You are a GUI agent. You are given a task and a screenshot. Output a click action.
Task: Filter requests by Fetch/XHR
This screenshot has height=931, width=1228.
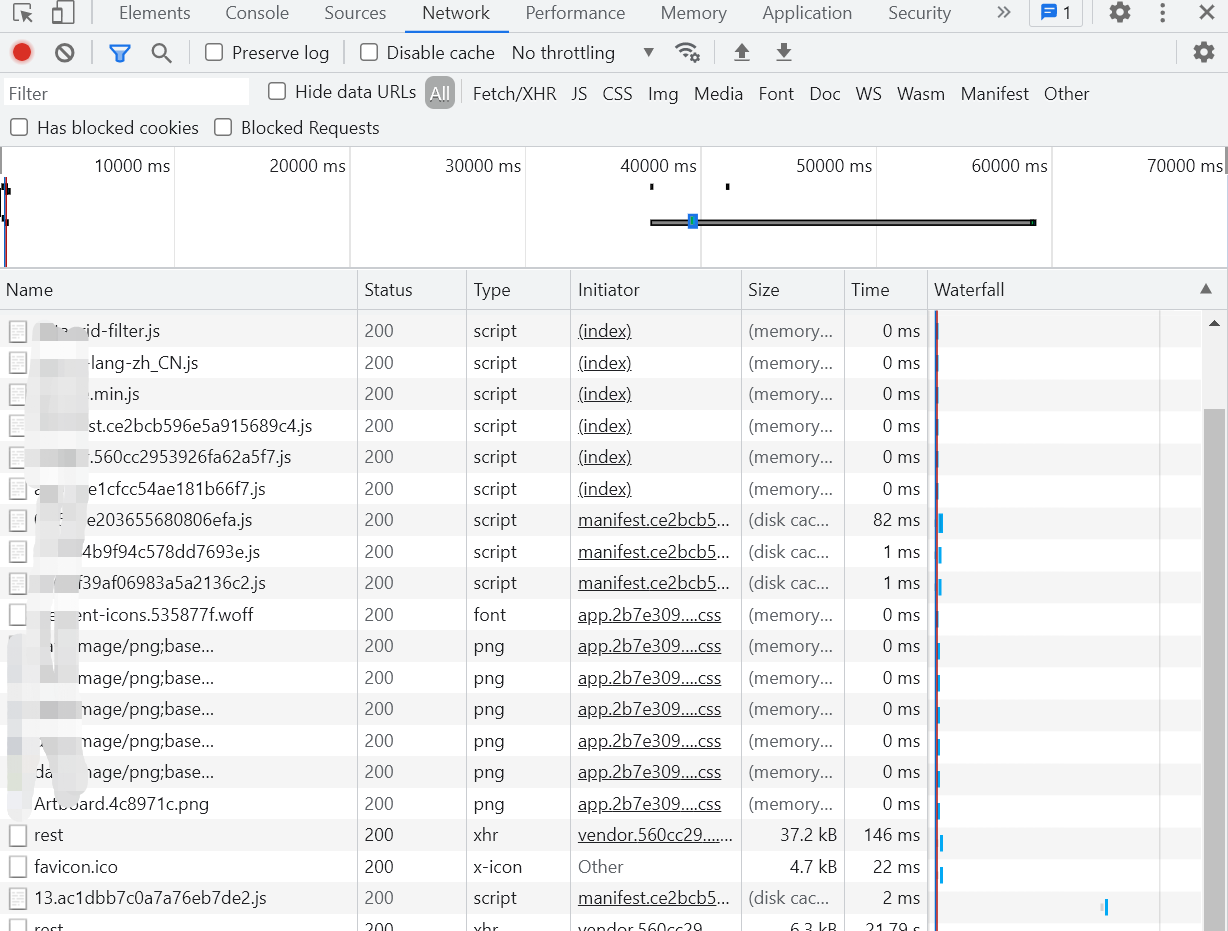point(514,93)
